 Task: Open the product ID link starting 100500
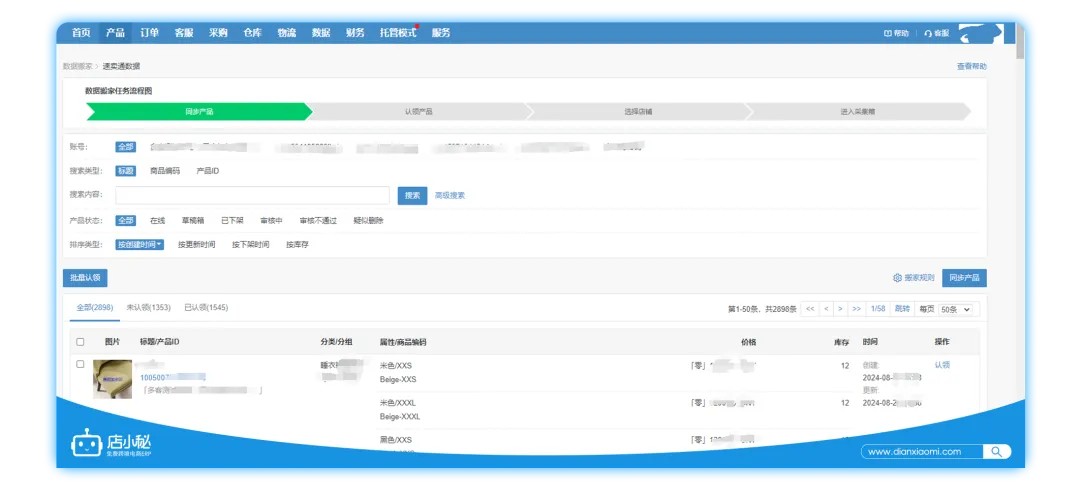coord(173,377)
